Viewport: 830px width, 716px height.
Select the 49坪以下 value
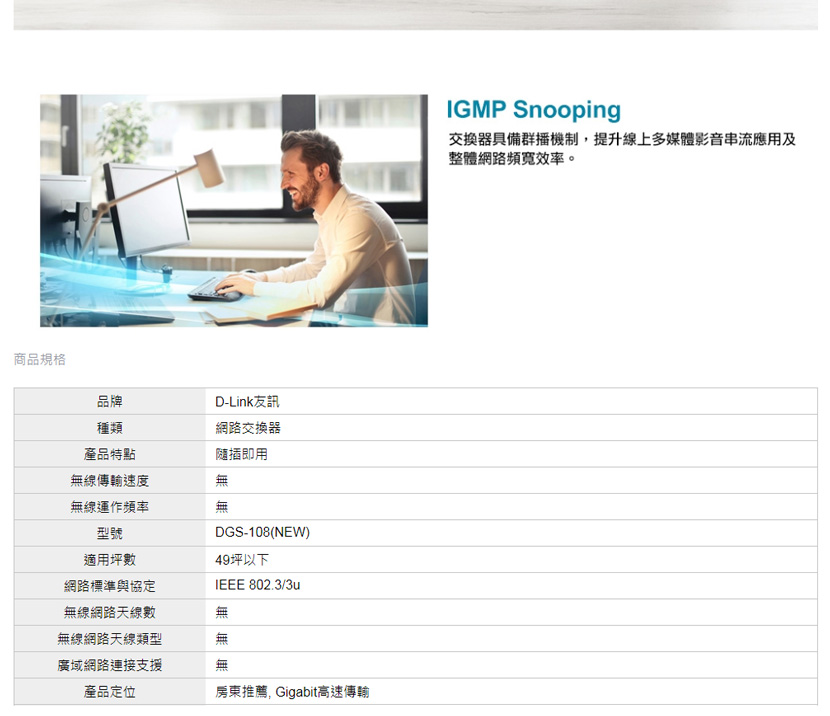[242, 560]
